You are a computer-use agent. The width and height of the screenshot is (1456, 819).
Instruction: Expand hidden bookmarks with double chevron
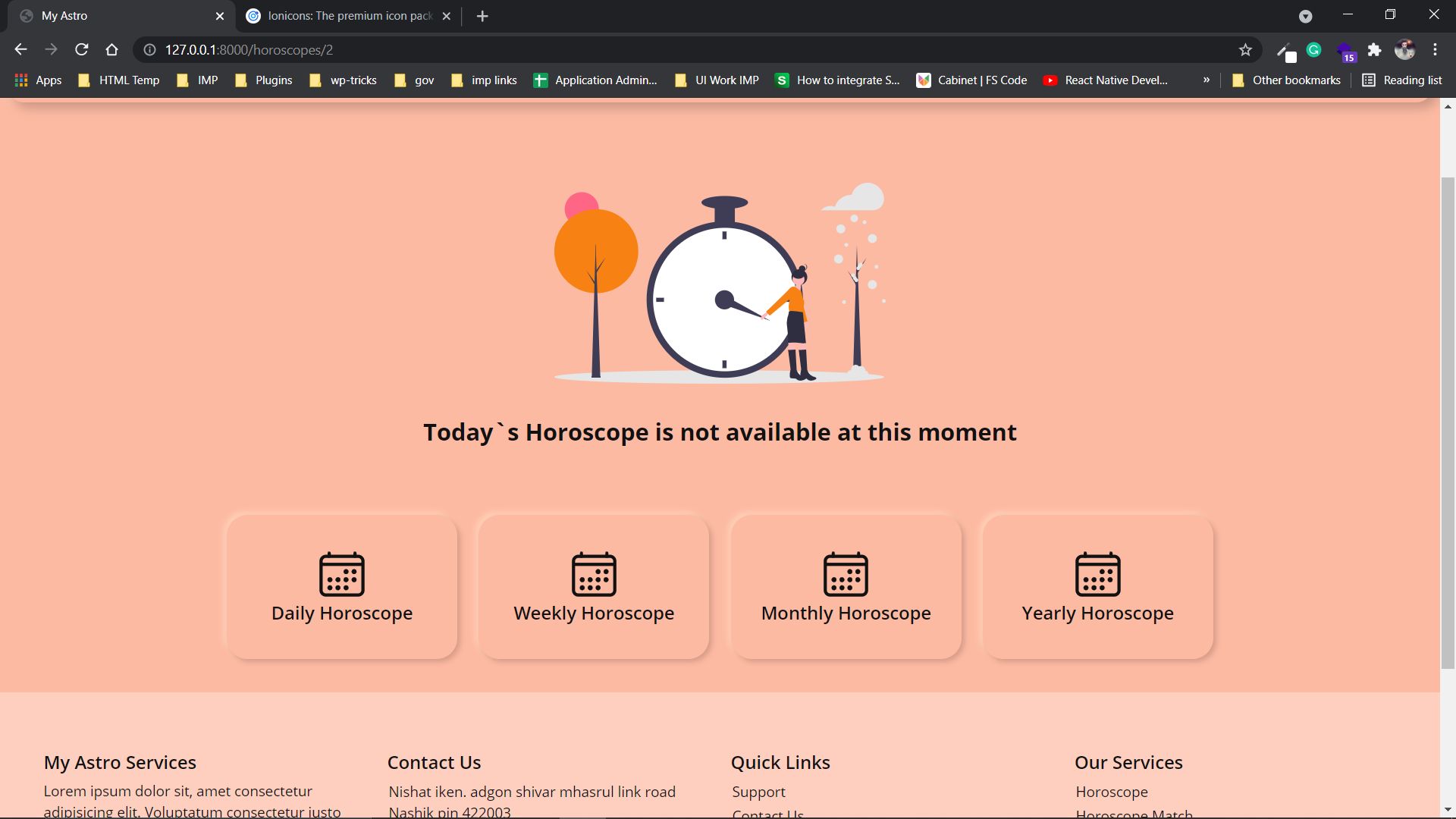point(1206,80)
